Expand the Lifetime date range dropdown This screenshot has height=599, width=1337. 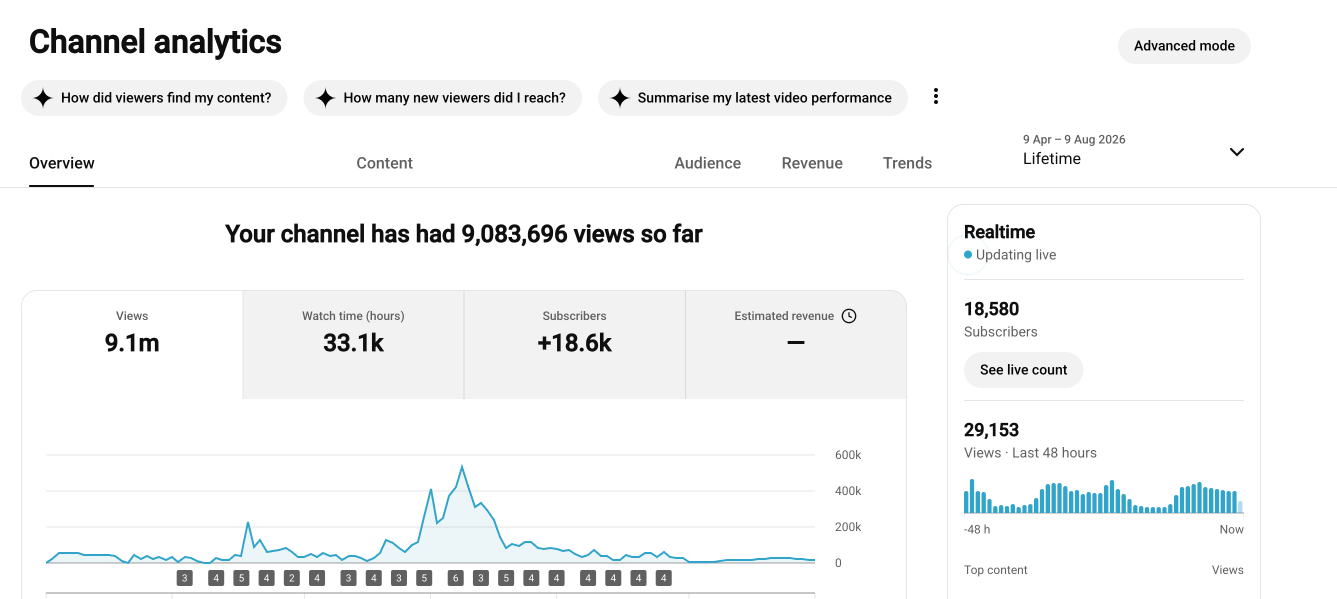[1237, 152]
